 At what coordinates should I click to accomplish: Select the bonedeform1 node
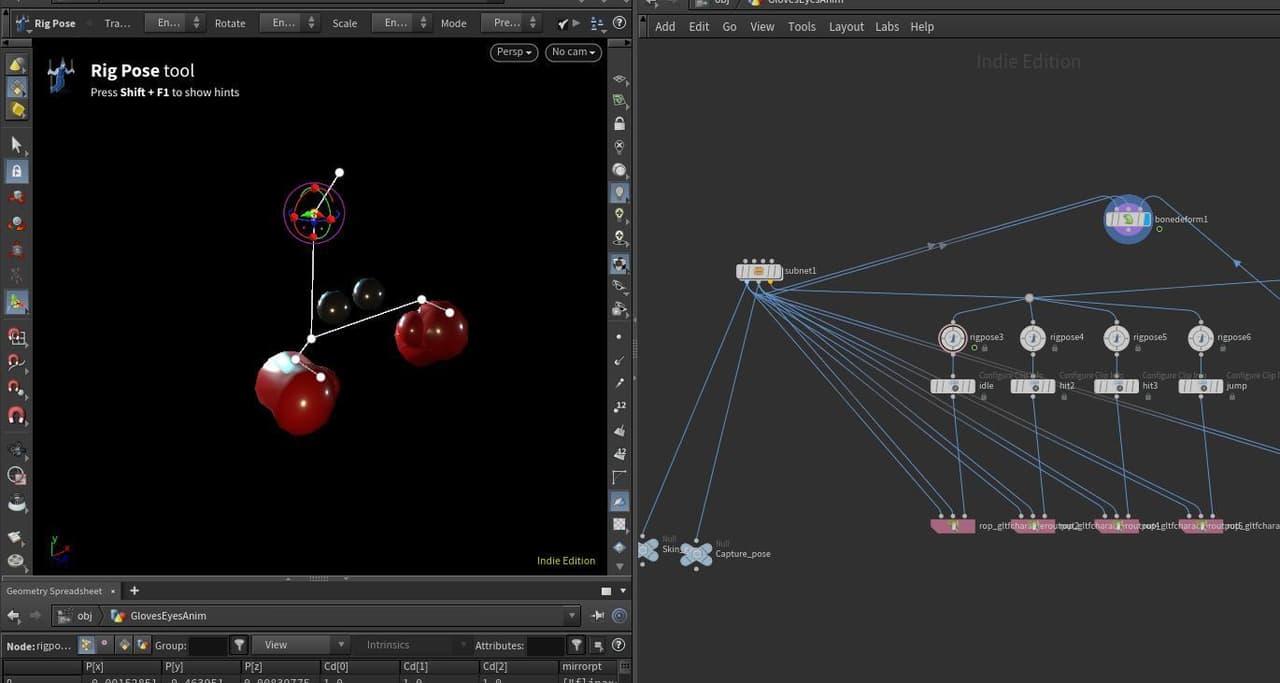(1127, 219)
